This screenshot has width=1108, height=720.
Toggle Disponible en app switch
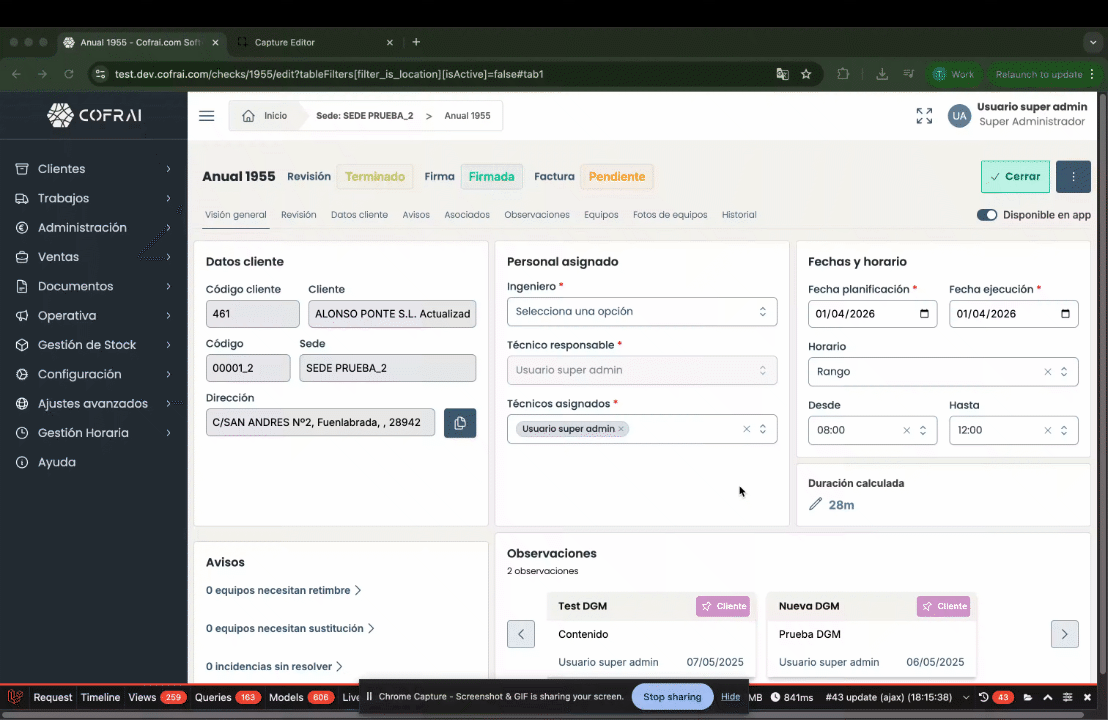(x=987, y=215)
